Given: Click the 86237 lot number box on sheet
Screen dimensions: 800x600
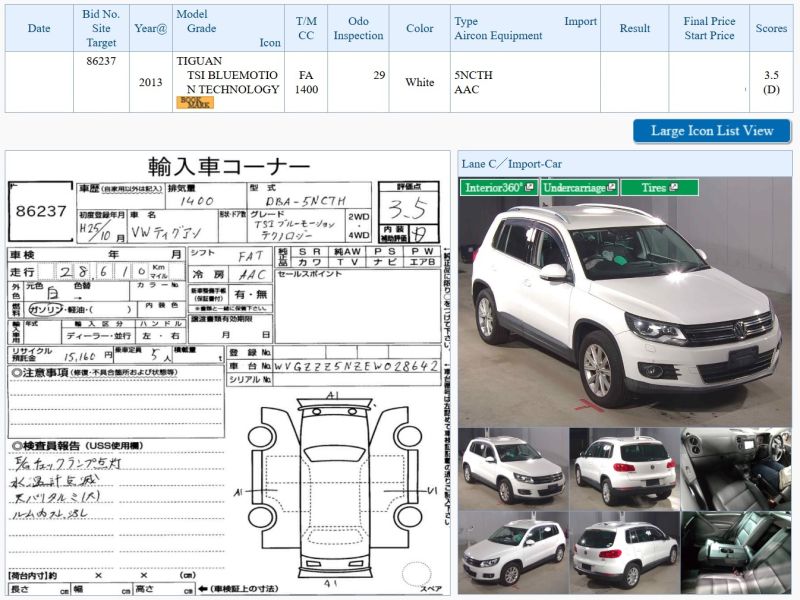Looking at the screenshot, I should pyautogui.click(x=41, y=211).
